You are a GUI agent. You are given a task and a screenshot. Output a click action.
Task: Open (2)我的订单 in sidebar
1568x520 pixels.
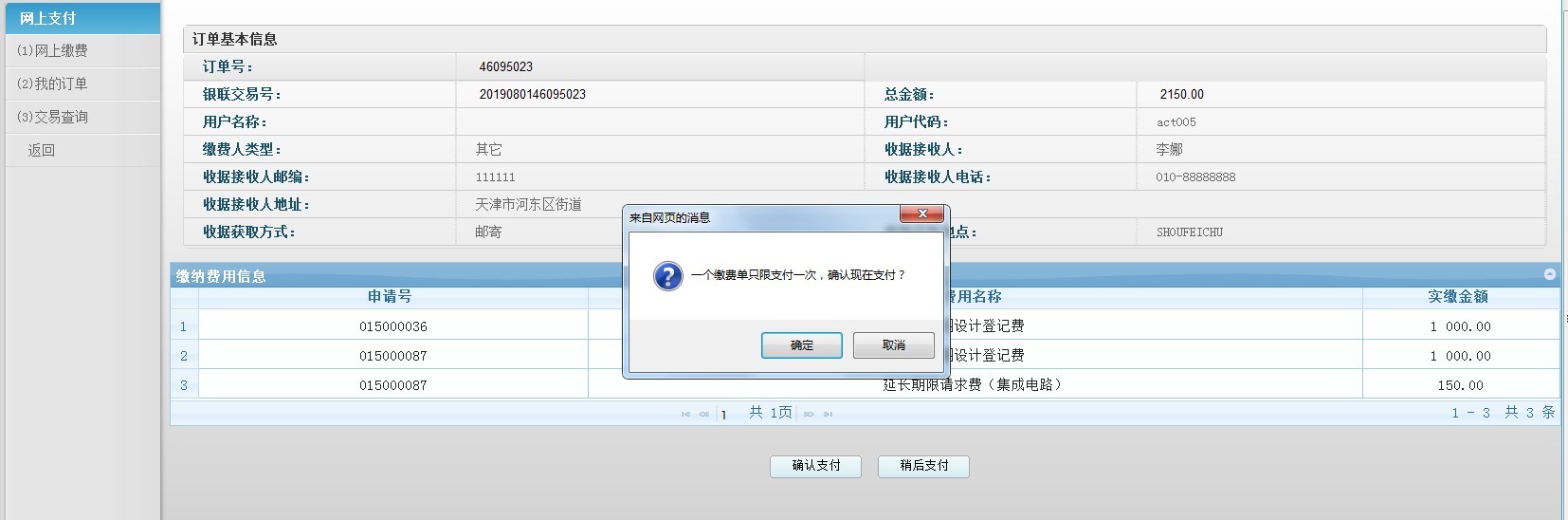click(x=53, y=84)
